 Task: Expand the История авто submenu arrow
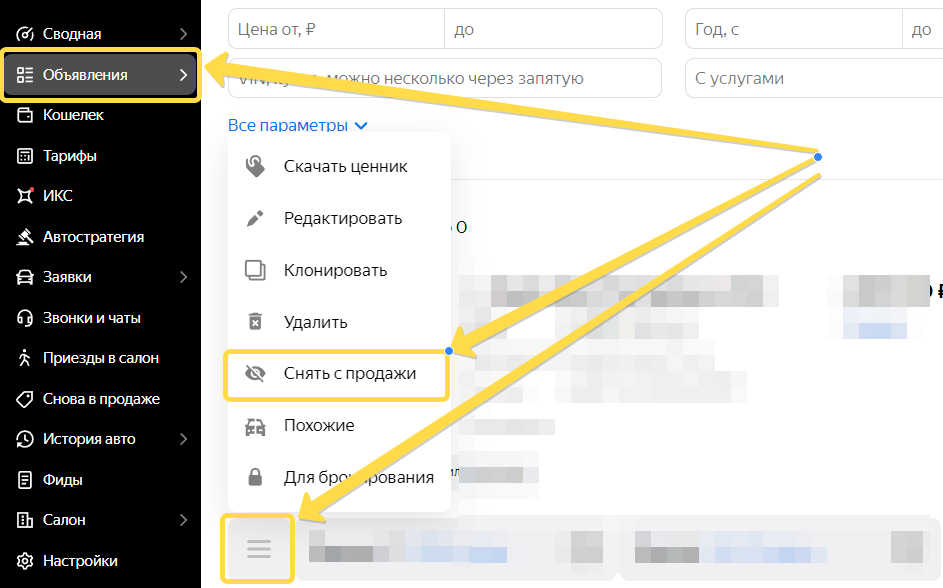tap(183, 439)
